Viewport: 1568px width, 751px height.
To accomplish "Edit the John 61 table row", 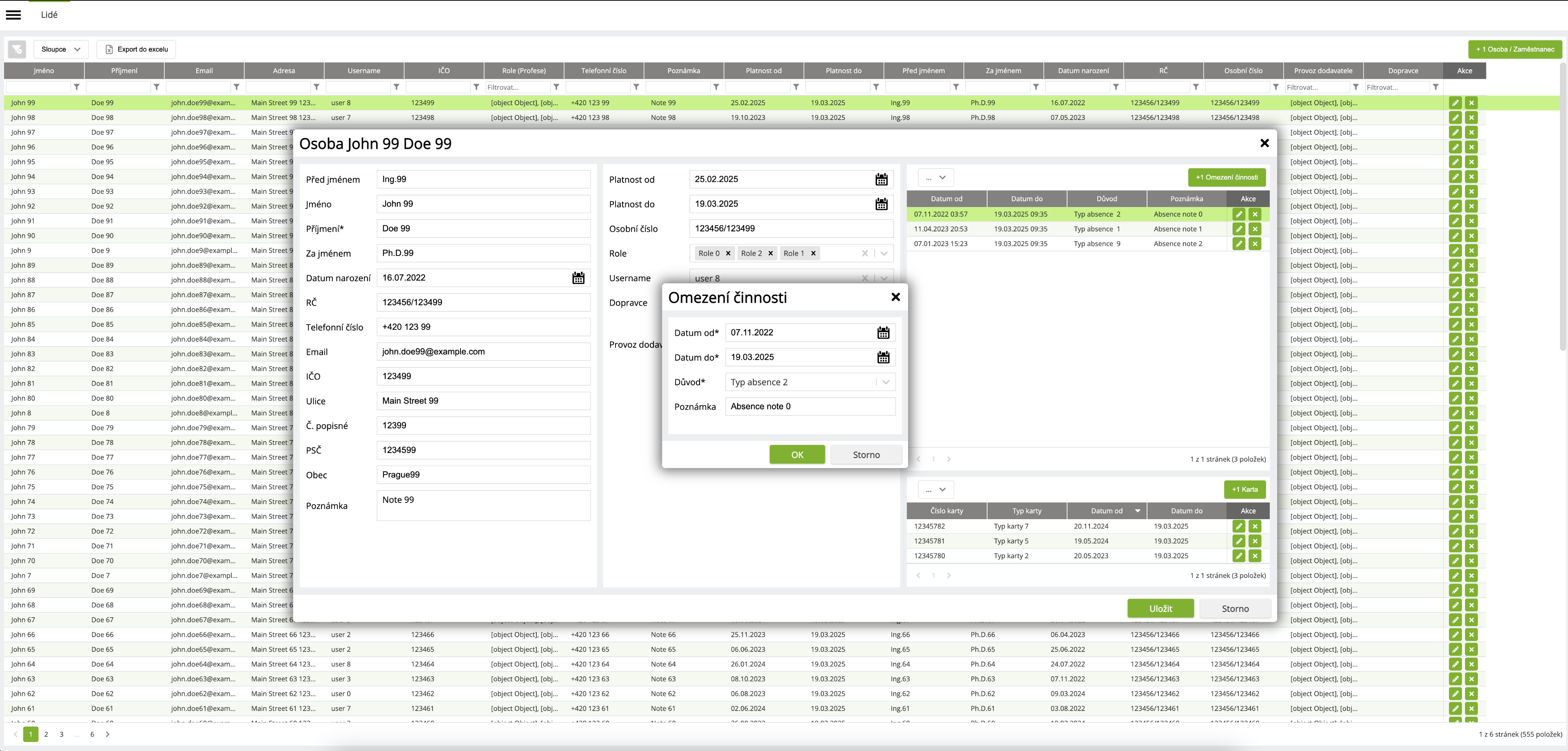I will pyautogui.click(x=1455, y=709).
